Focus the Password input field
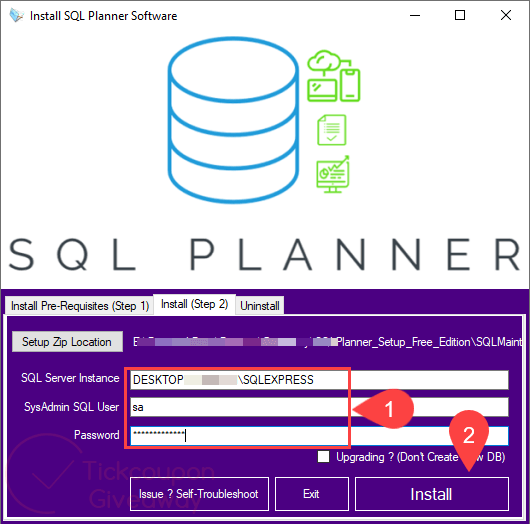The height and width of the screenshot is (524, 530). coord(319,435)
